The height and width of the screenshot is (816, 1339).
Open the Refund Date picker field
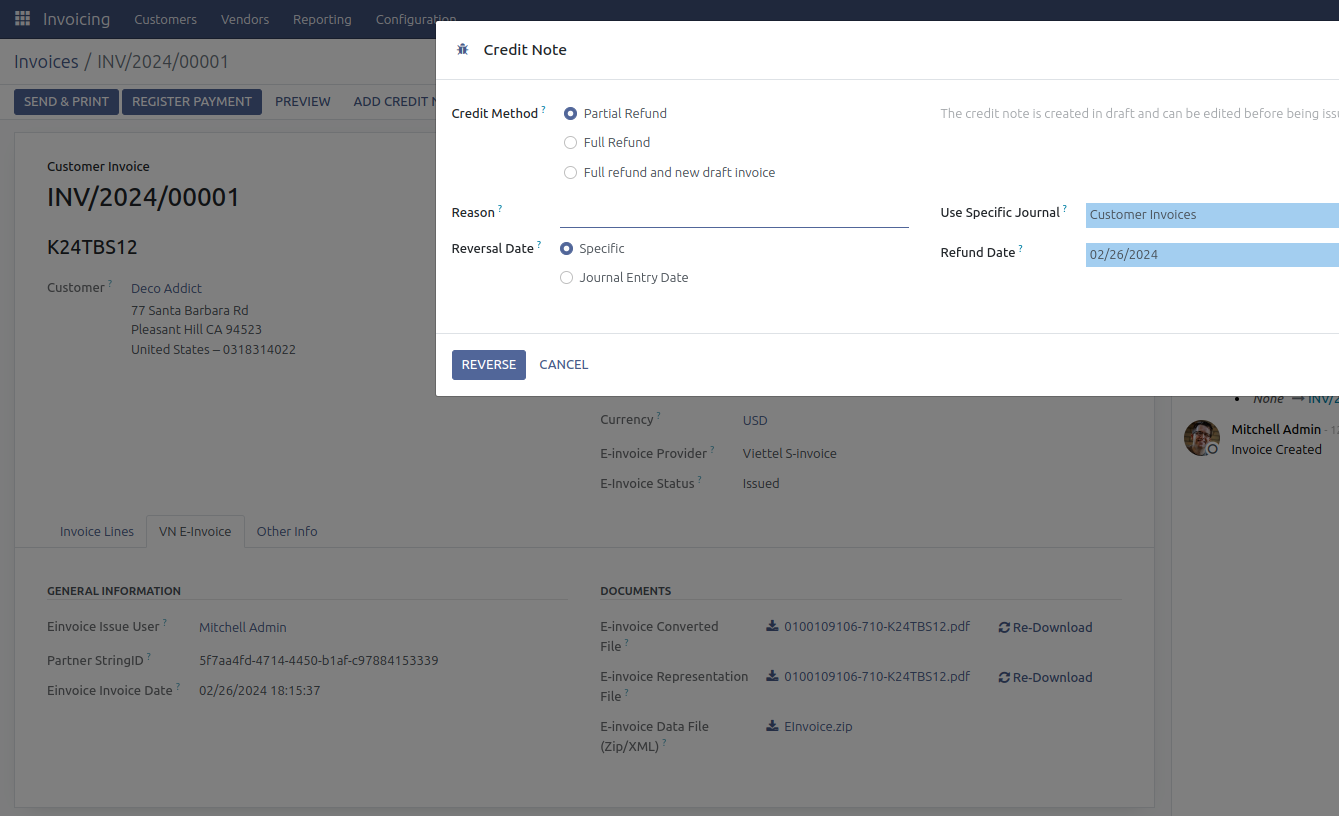pos(1210,255)
